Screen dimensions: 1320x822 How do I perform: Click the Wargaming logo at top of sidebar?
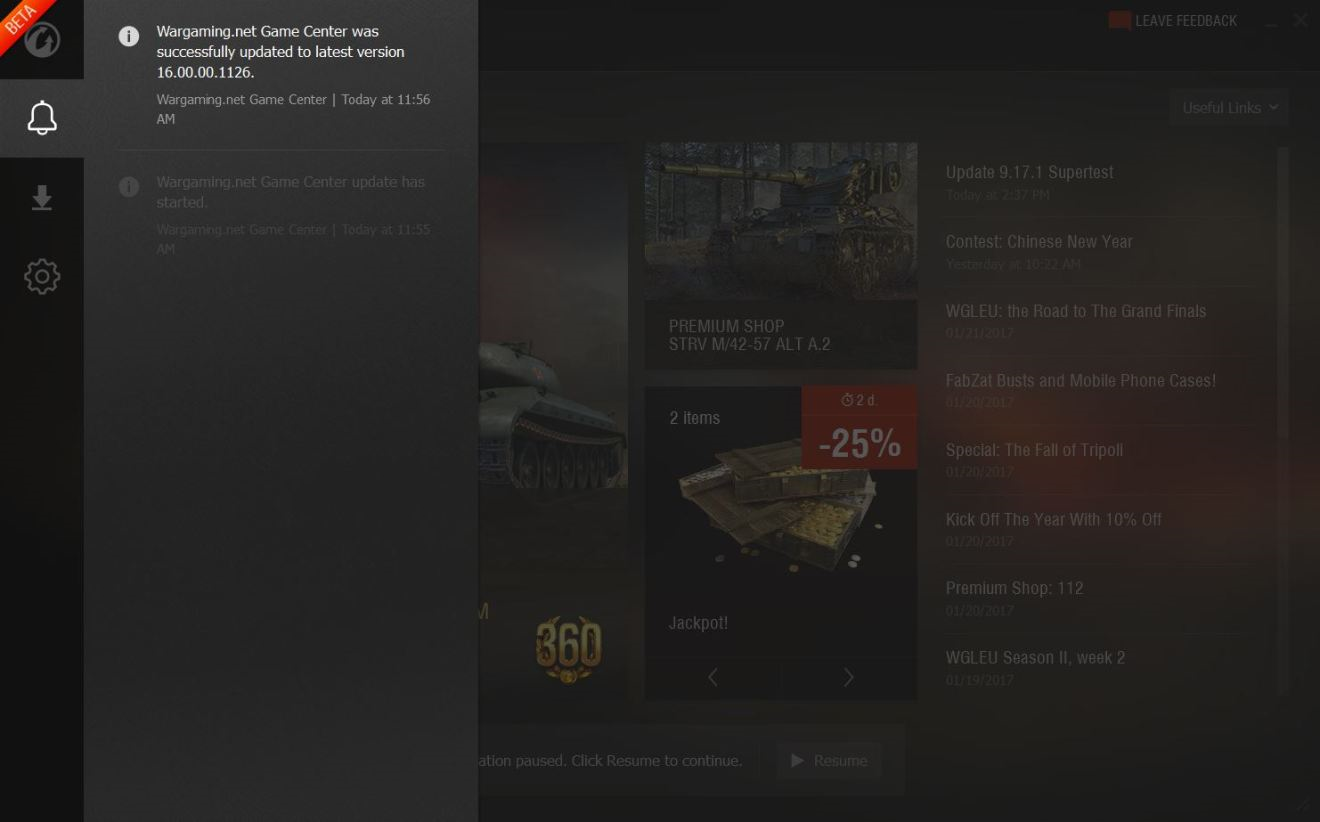pyautogui.click(x=41, y=39)
